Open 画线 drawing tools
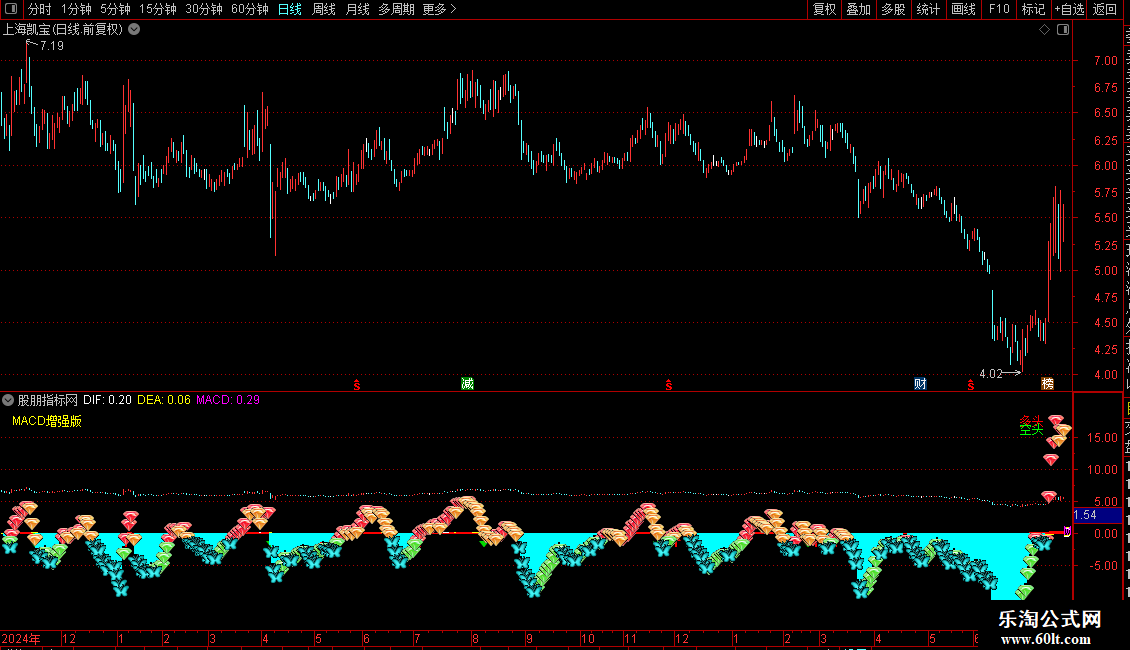Image resolution: width=1130 pixels, height=650 pixels. click(x=963, y=9)
